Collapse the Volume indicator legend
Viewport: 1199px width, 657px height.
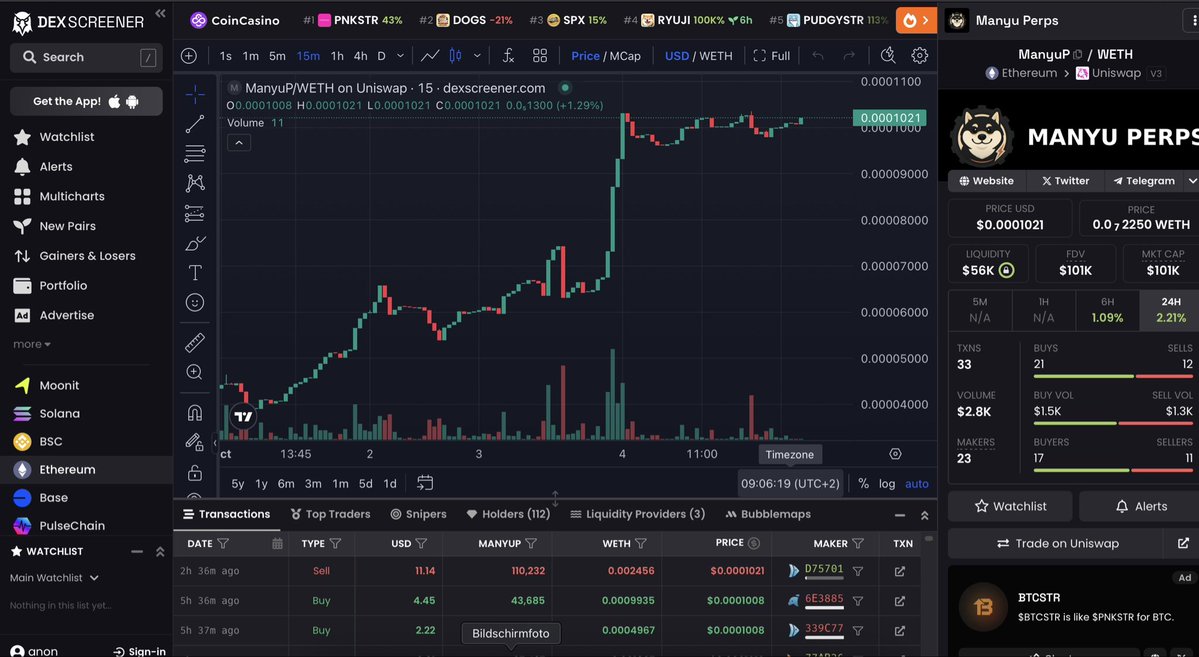tap(239, 143)
